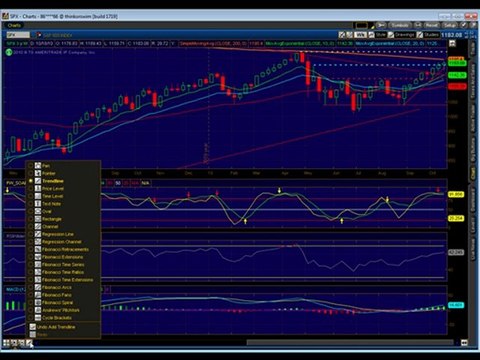Click the MovAvgExponential (CLOSE, 20, 0) label
This screenshot has width=480, height=360.
pos(390,43)
